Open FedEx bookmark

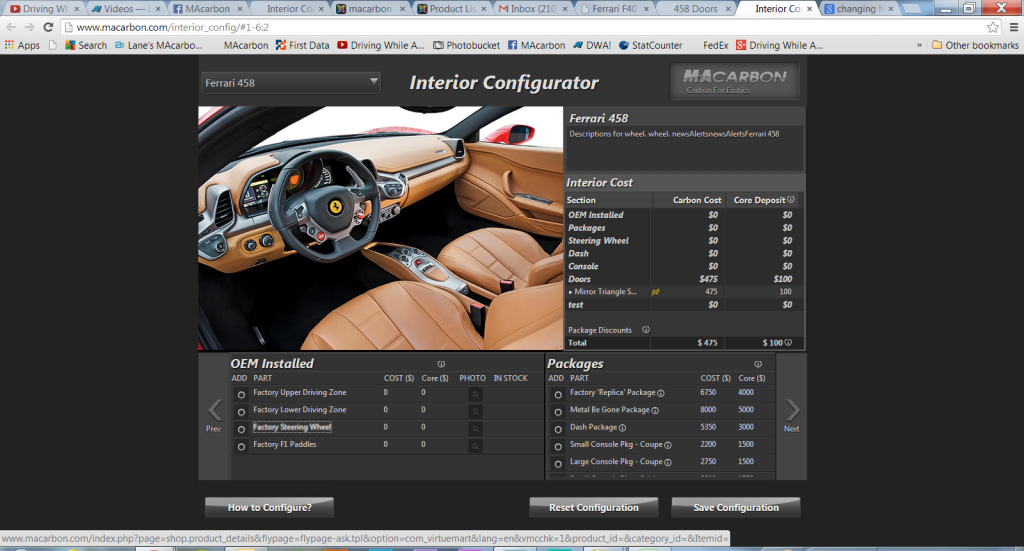click(x=716, y=45)
